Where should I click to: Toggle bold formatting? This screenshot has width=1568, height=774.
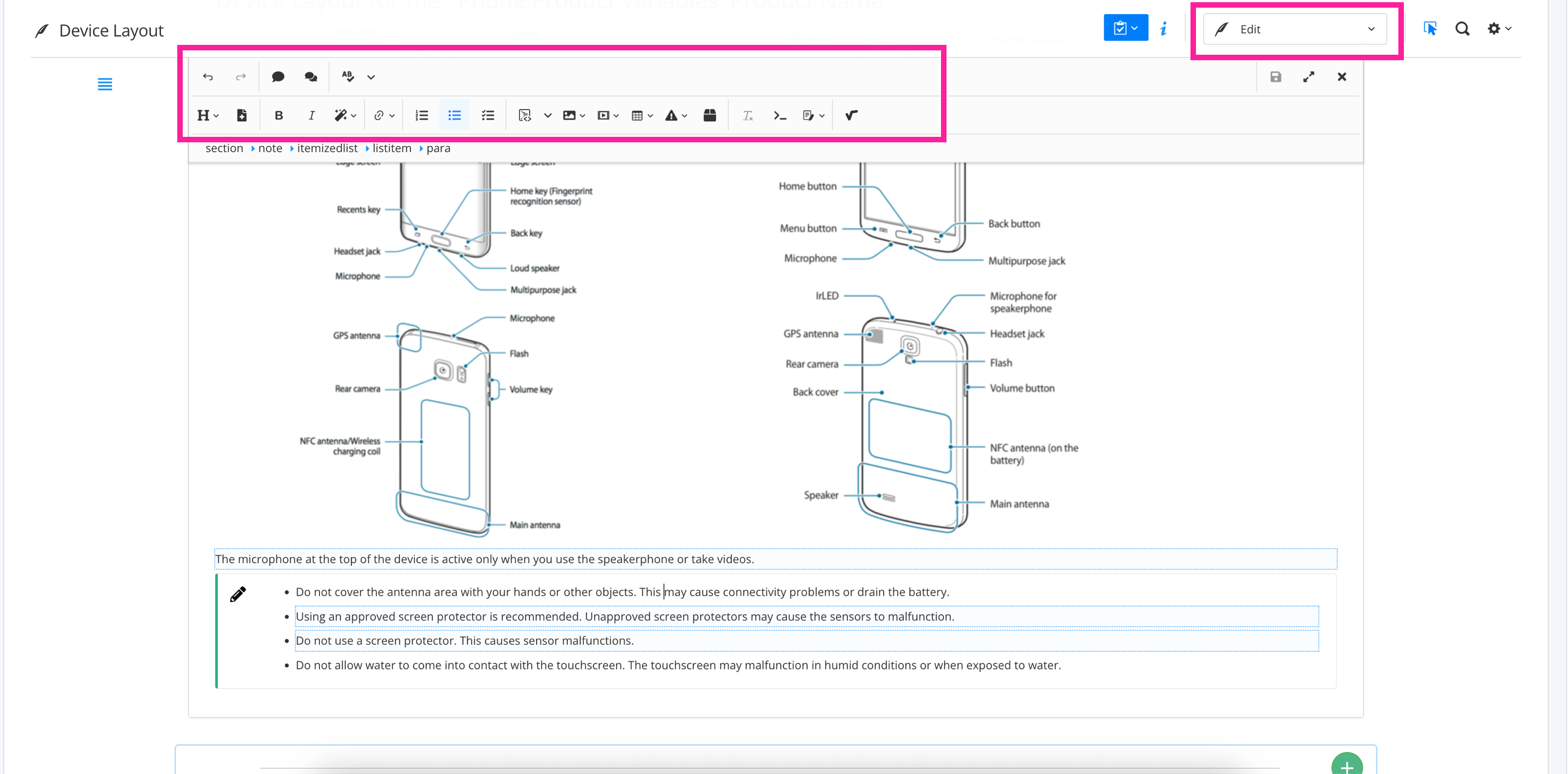click(279, 115)
